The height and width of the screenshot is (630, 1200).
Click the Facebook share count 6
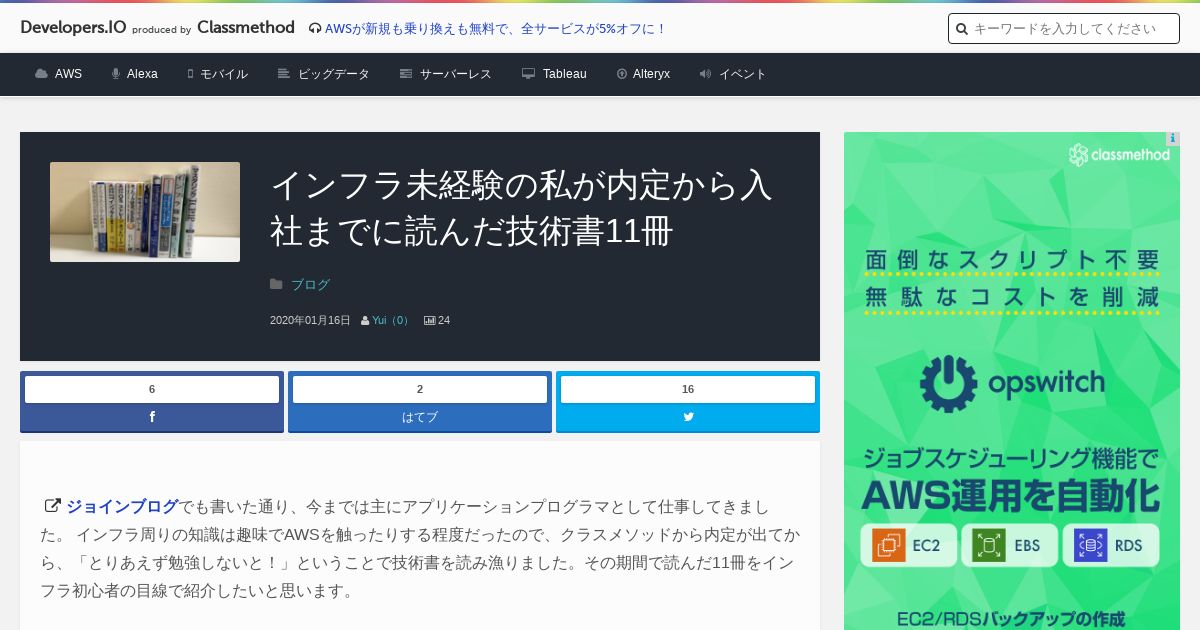tap(152, 389)
